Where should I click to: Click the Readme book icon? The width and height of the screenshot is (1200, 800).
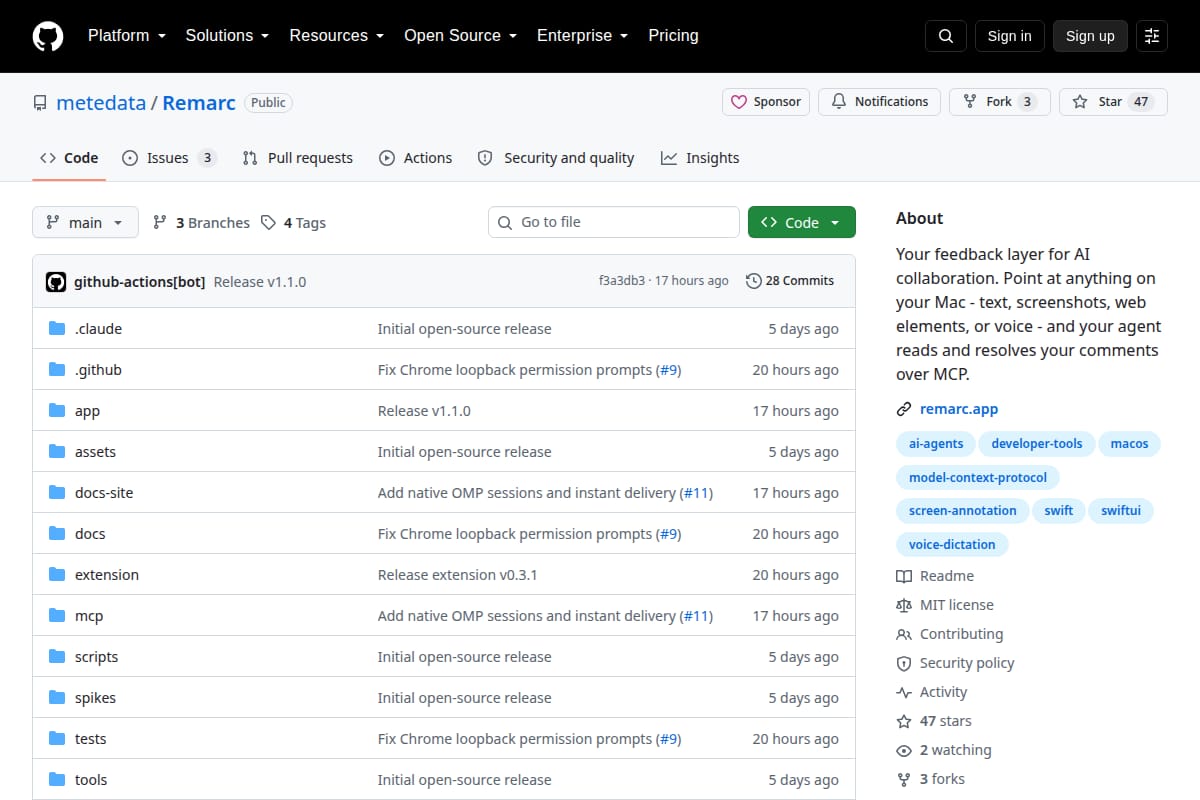pyautogui.click(x=904, y=576)
